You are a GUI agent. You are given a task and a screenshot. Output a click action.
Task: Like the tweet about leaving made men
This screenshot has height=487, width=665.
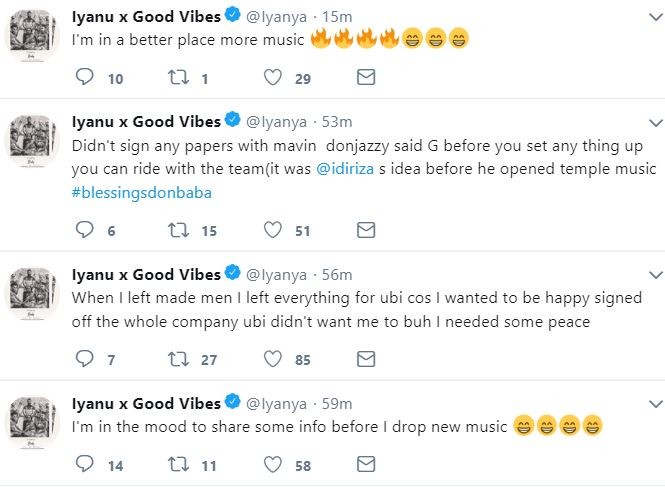(x=273, y=359)
